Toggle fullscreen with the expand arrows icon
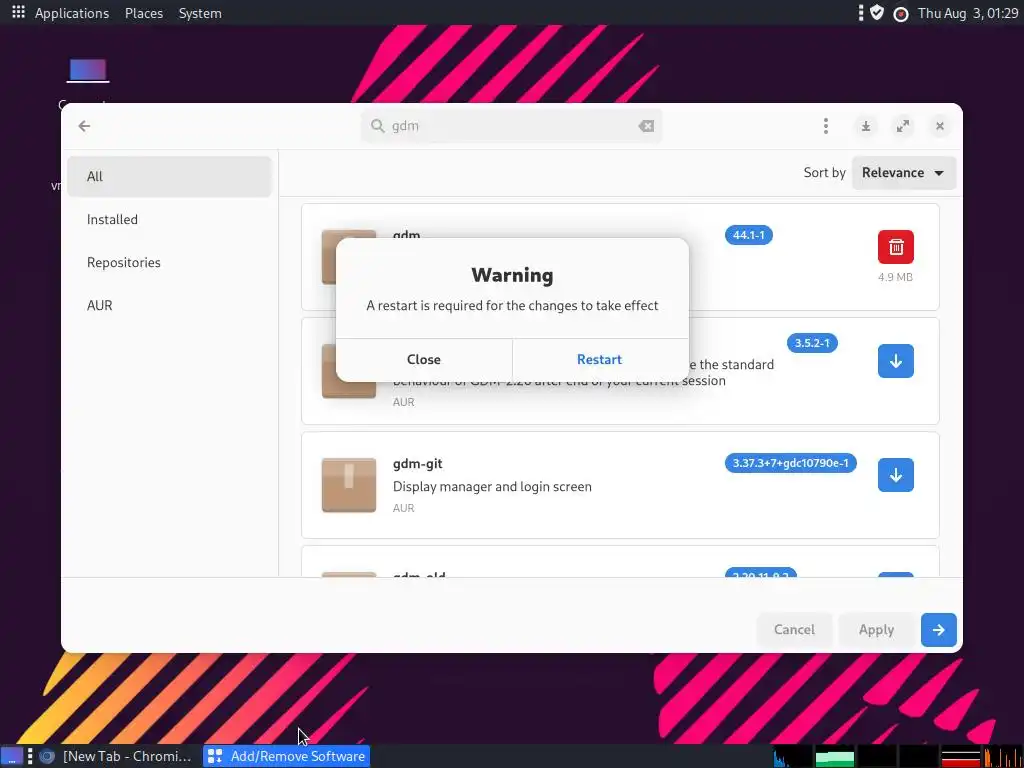 (x=903, y=126)
